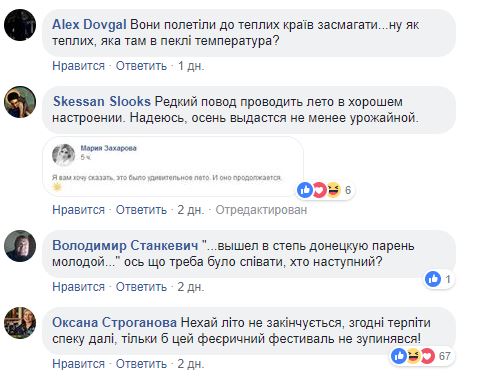Click Ответить under Skessan Slooks comment

[x=141, y=210]
